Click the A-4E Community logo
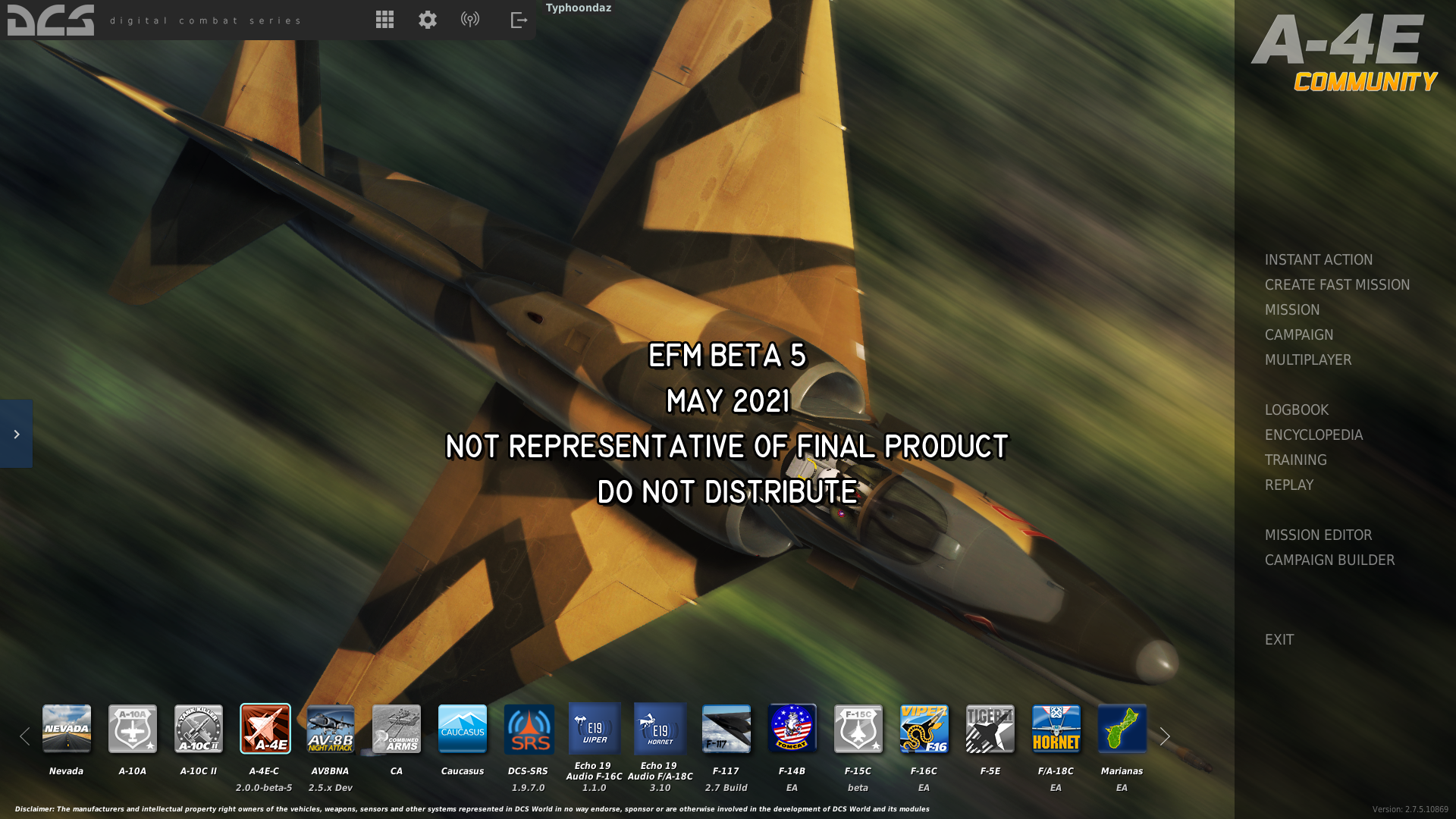This screenshot has width=1456, height=819. (1344, 52)
